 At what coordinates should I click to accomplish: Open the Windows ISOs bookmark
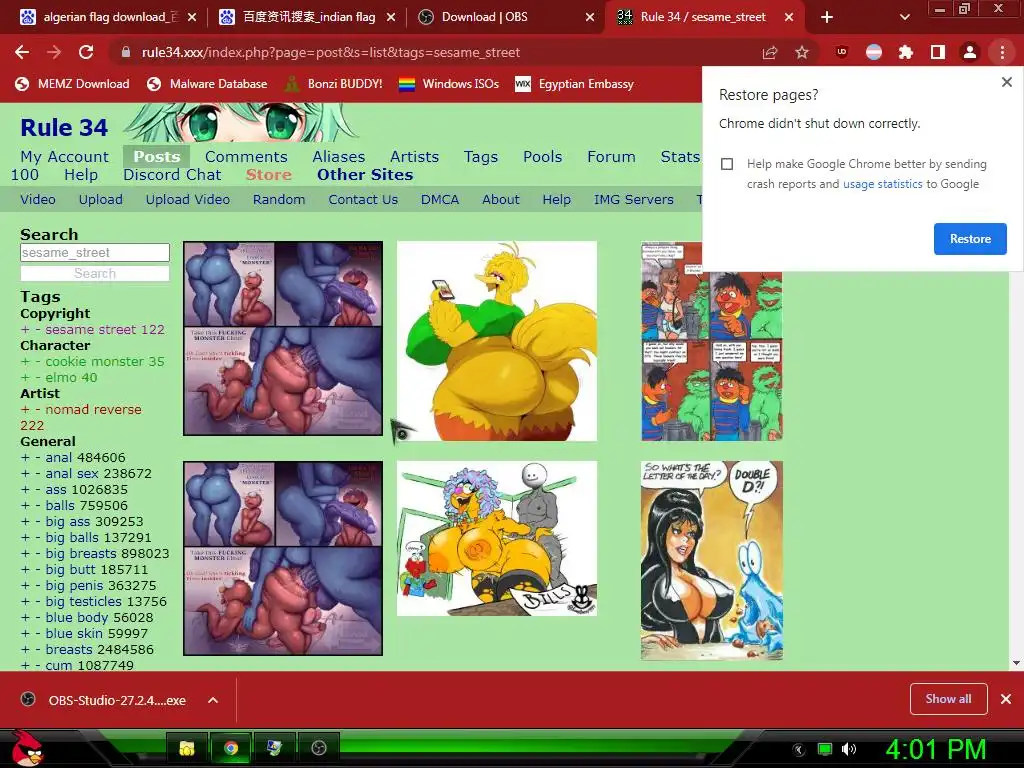pyautogui.click(x=449, y=84)
